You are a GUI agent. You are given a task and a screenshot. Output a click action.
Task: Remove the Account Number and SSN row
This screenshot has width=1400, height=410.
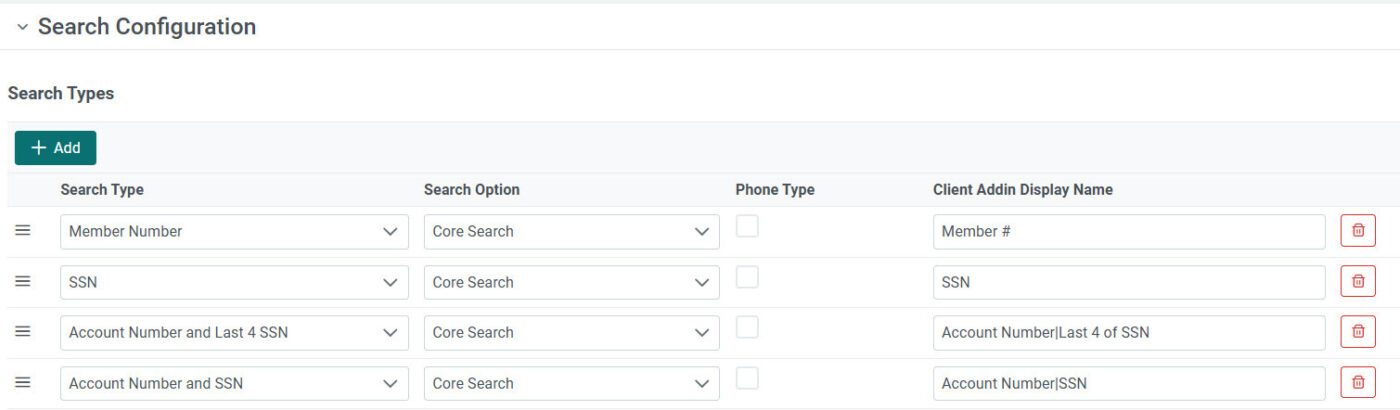1358,383
